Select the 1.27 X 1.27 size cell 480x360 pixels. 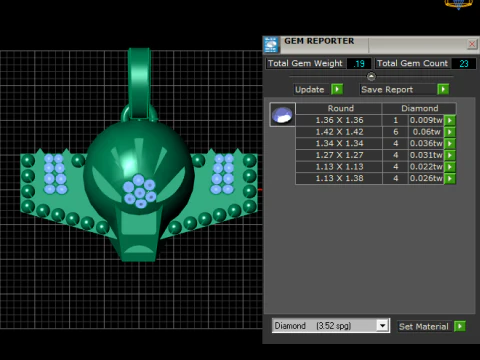pos(339,155)
